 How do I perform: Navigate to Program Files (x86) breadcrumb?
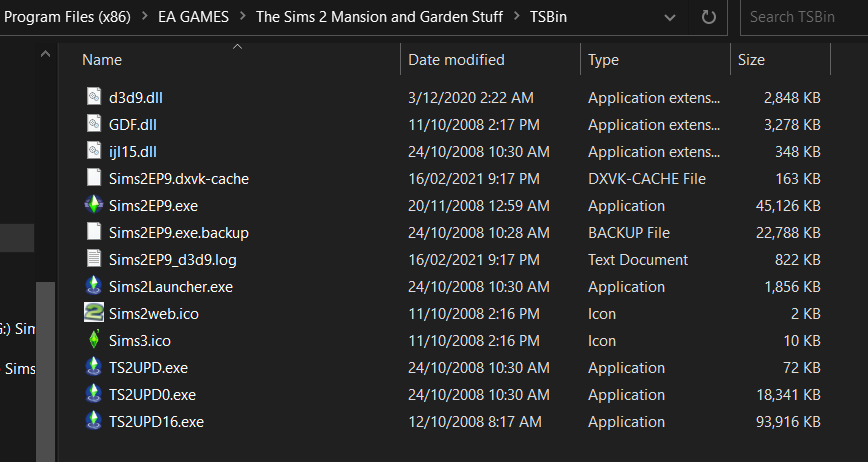[68, 17]
